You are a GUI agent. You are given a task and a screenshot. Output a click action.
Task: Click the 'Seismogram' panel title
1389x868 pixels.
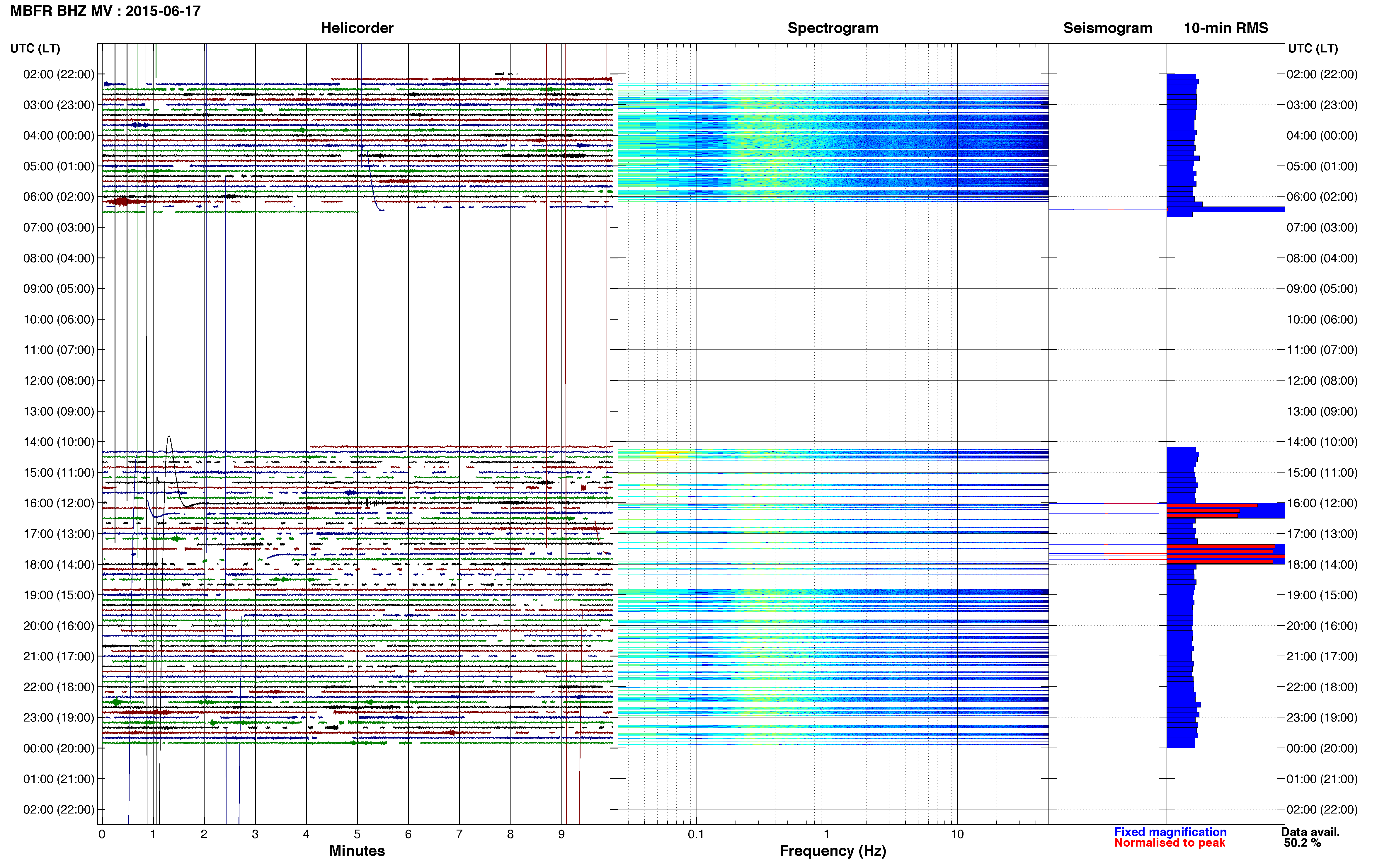1108,28
